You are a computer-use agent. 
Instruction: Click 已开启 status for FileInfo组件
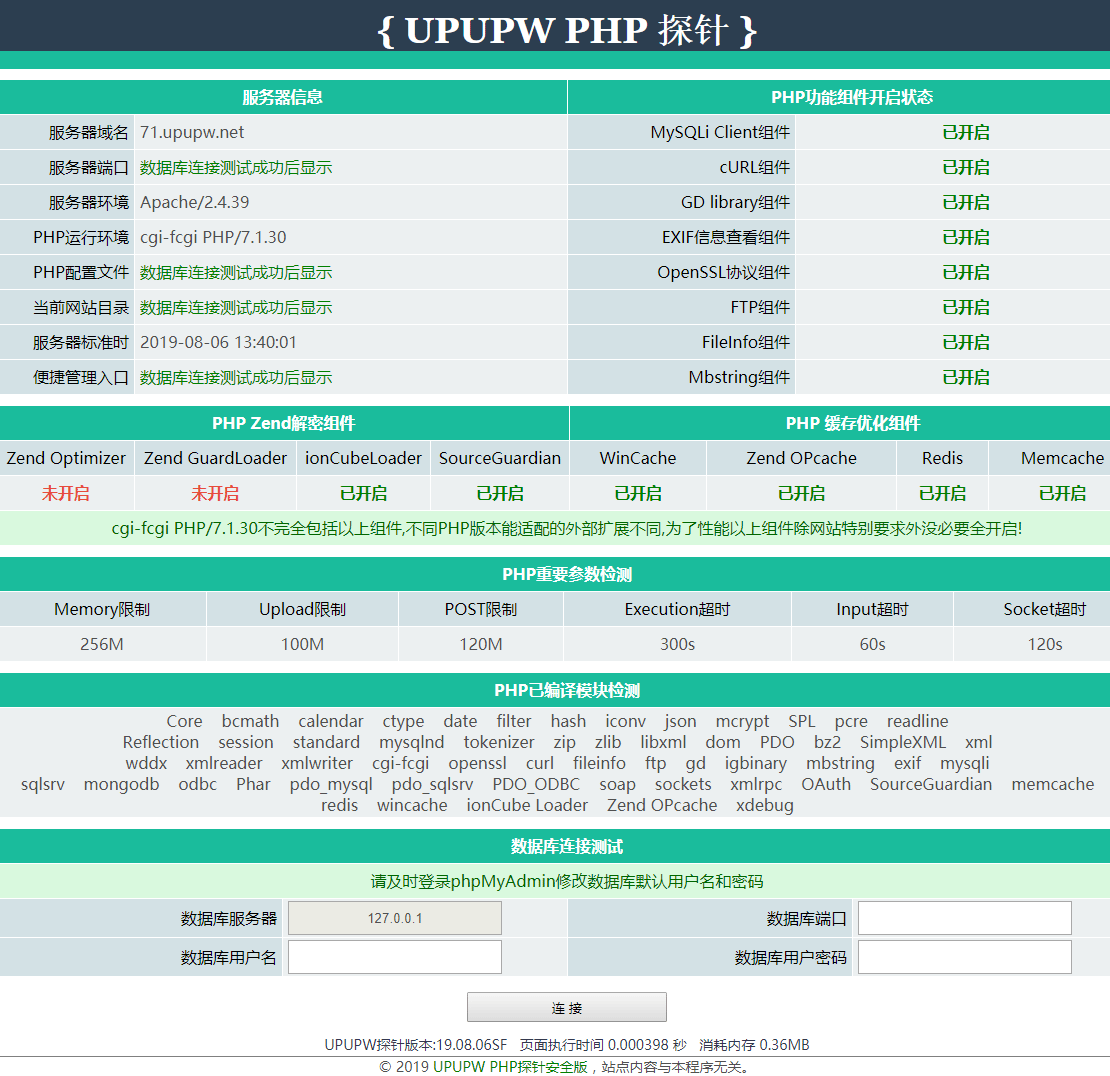tap(966, 343)
